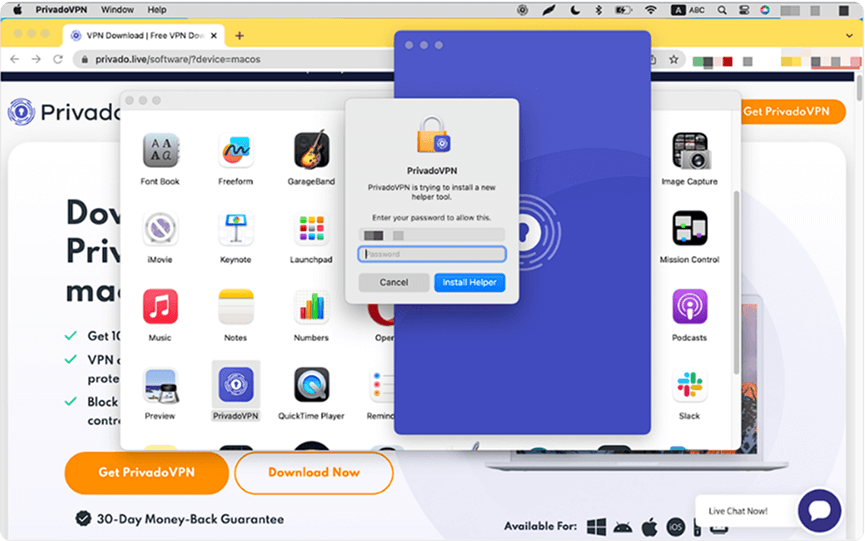This screenshot has height=541, width=865.
Task: Click the username field in dialog
Action: tap(432, 235)
